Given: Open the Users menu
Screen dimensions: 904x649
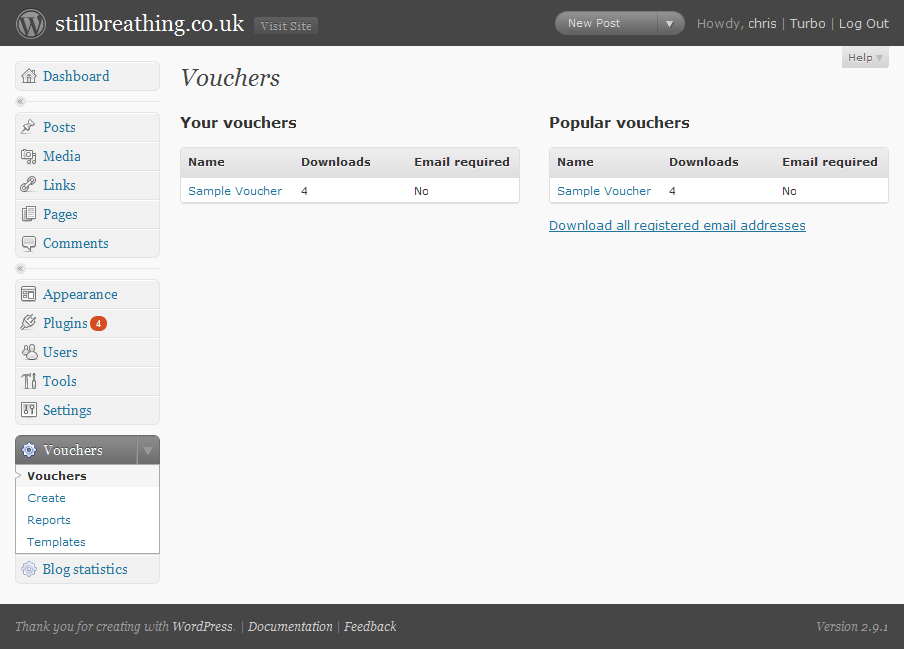Looking at the screenshot, I should (60, 352).
